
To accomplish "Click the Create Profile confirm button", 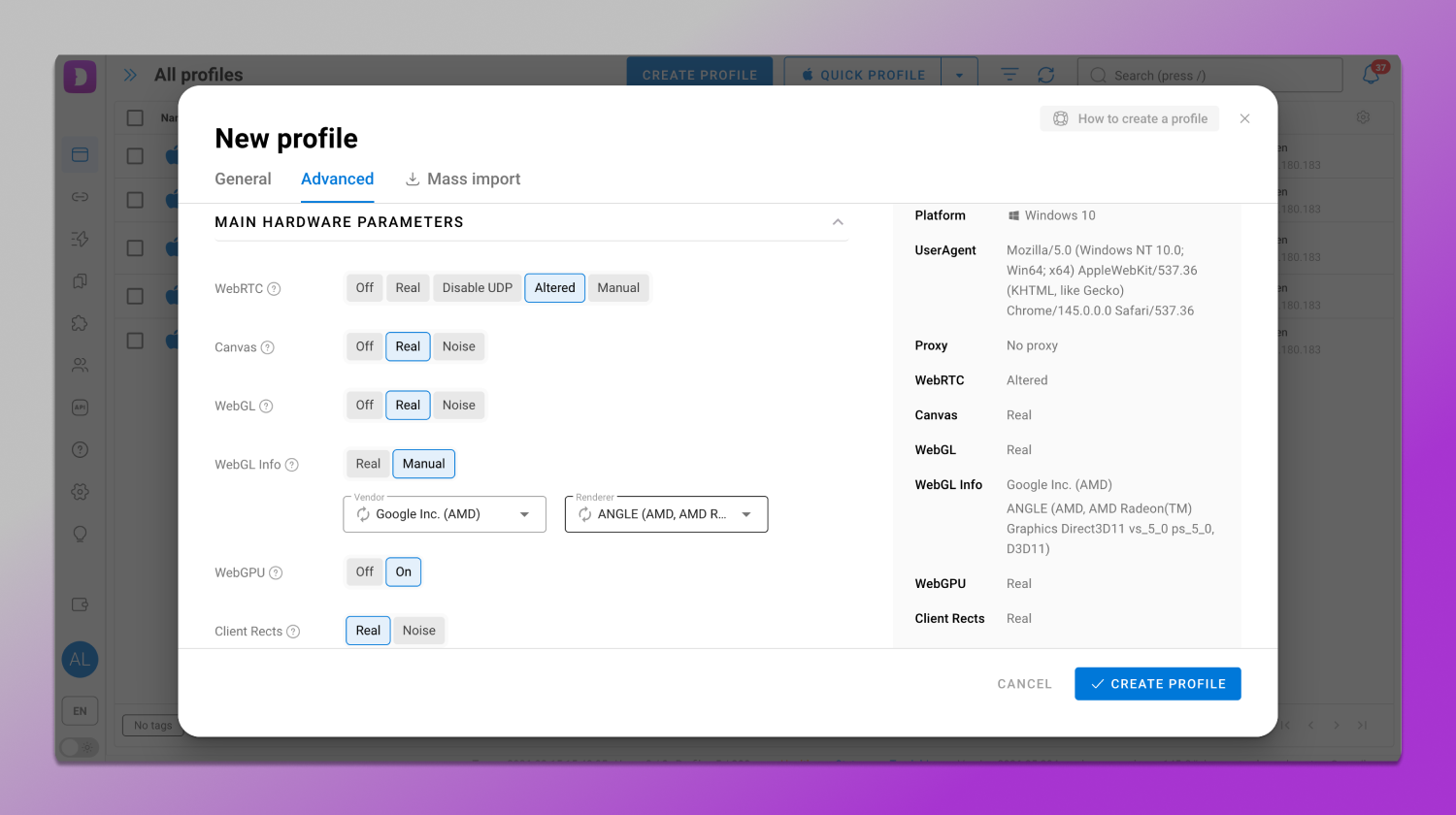I will [1157, 684].
